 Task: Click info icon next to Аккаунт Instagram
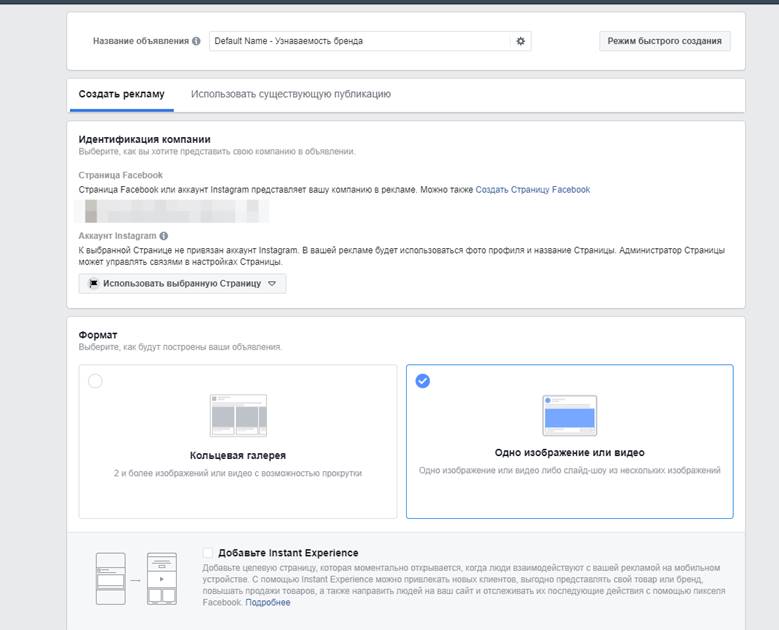point(164,236)
